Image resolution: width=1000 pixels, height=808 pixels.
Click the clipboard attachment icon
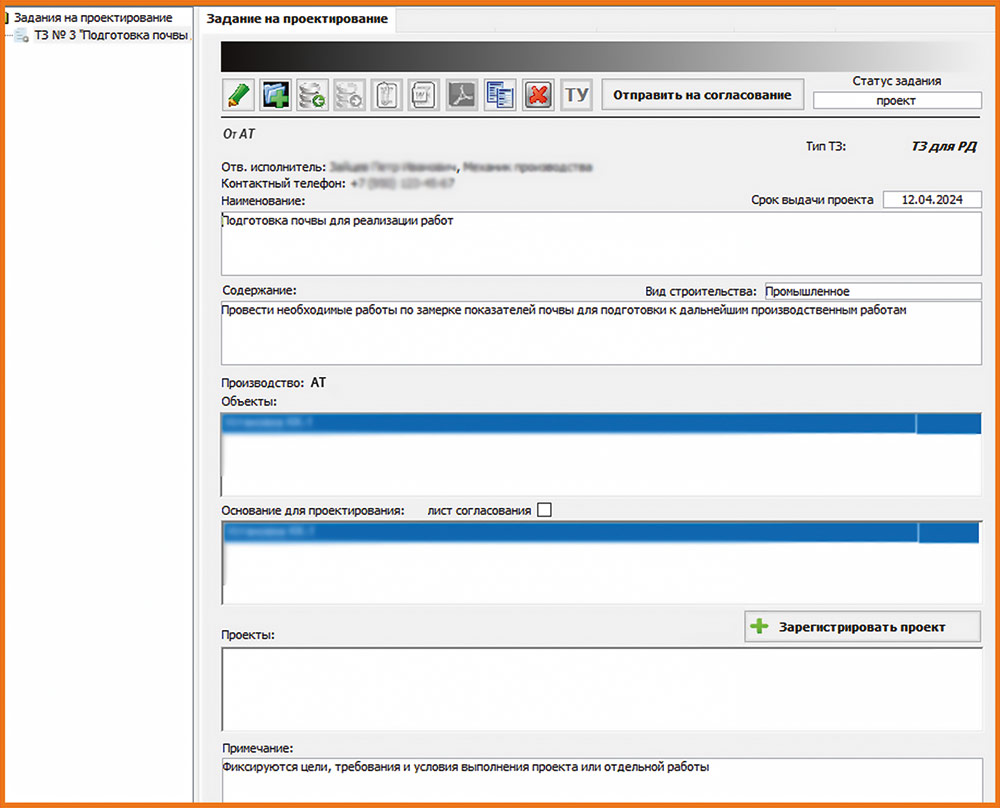coord(387,95)
